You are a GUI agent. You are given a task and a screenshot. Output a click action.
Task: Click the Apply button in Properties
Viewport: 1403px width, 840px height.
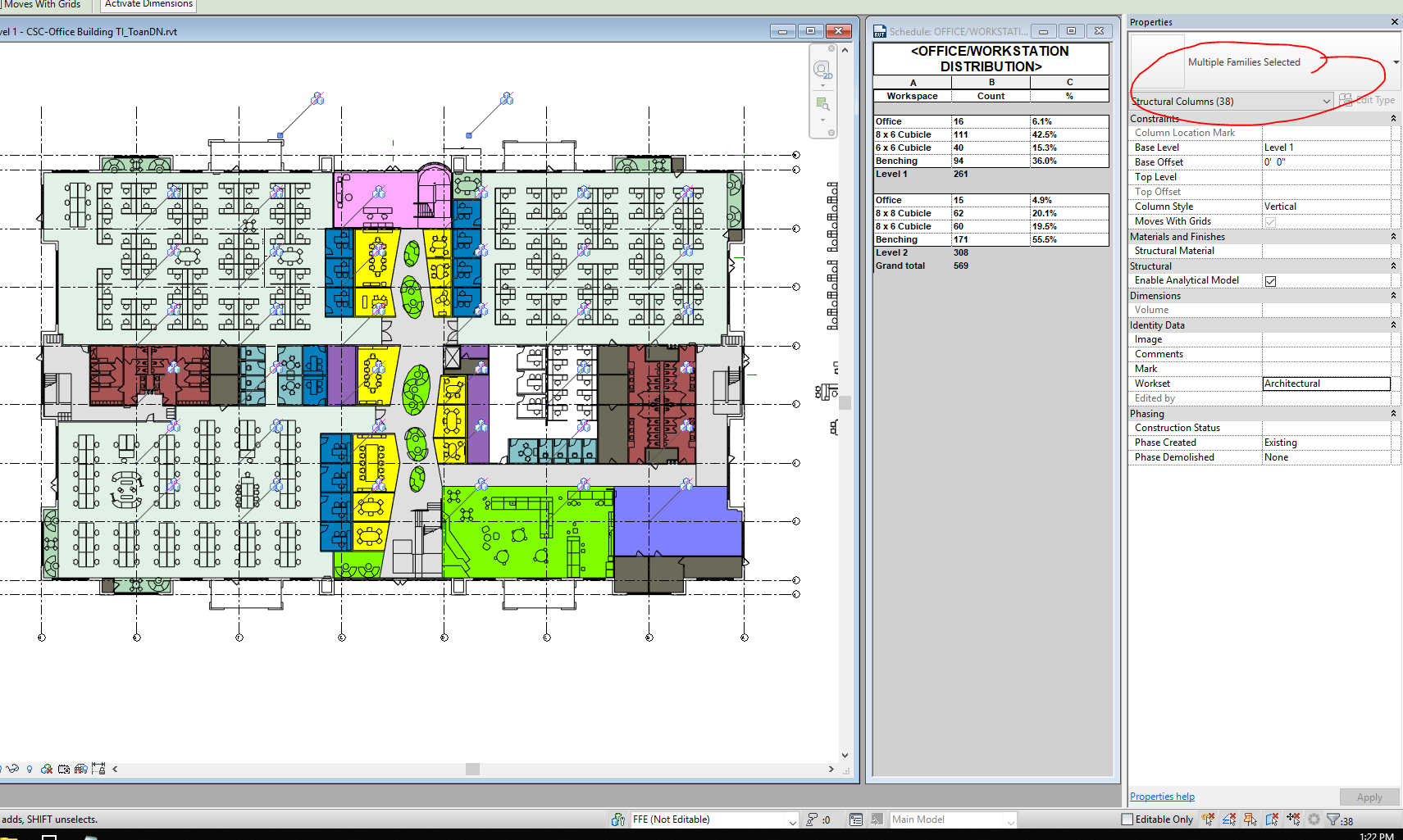pos(1369,797)
